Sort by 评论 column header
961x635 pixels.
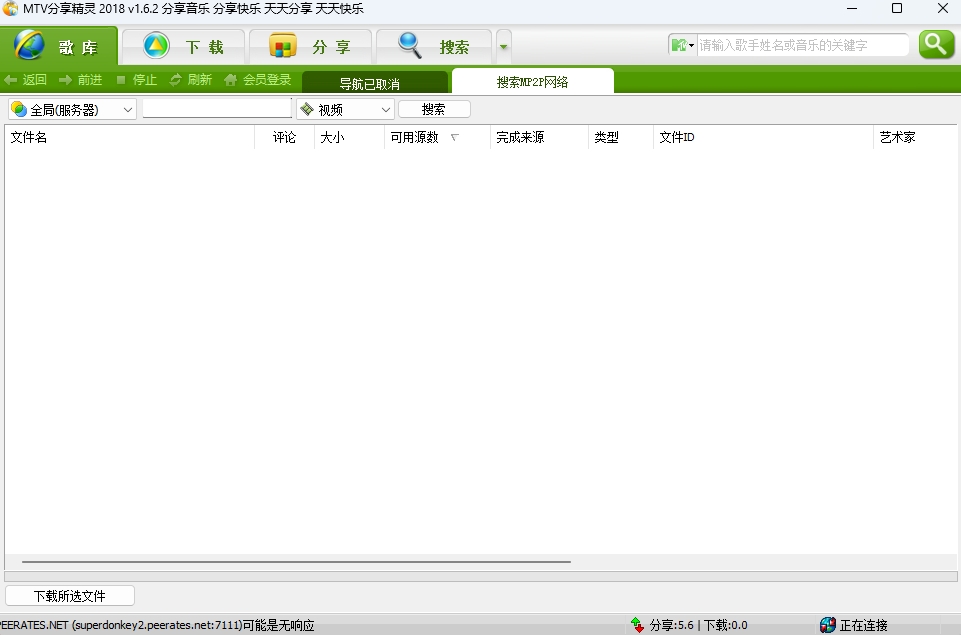coord(284,137)
